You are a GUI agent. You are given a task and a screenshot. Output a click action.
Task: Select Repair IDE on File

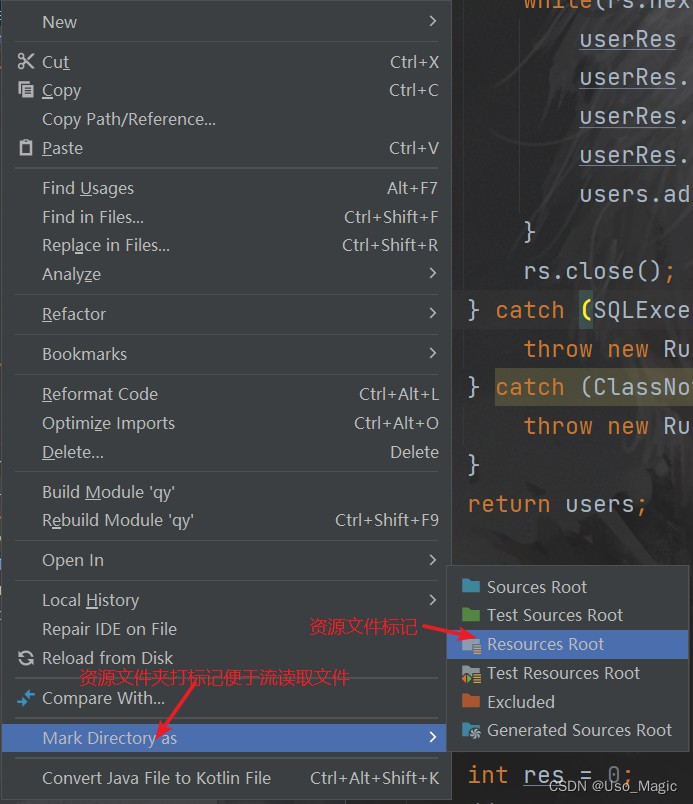point(226,629)
